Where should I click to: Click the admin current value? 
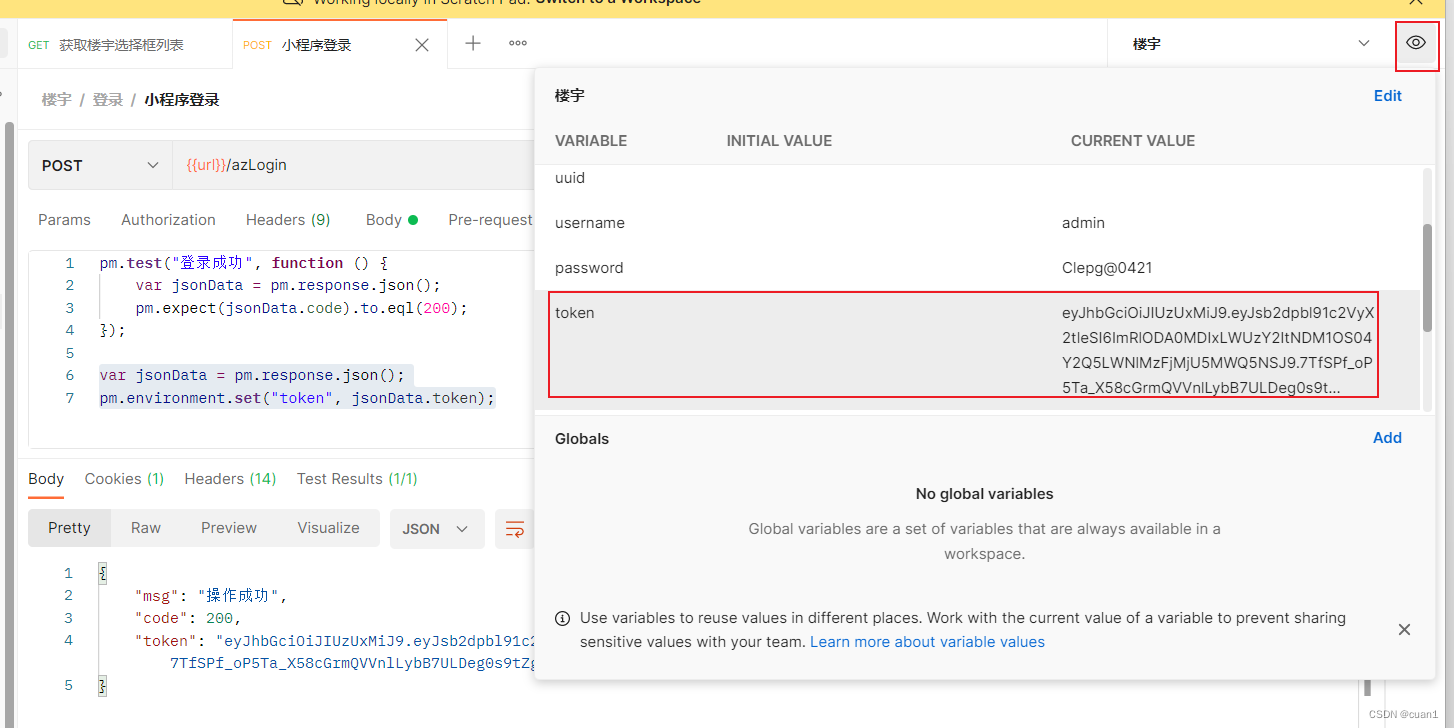tap(1083, 223)
